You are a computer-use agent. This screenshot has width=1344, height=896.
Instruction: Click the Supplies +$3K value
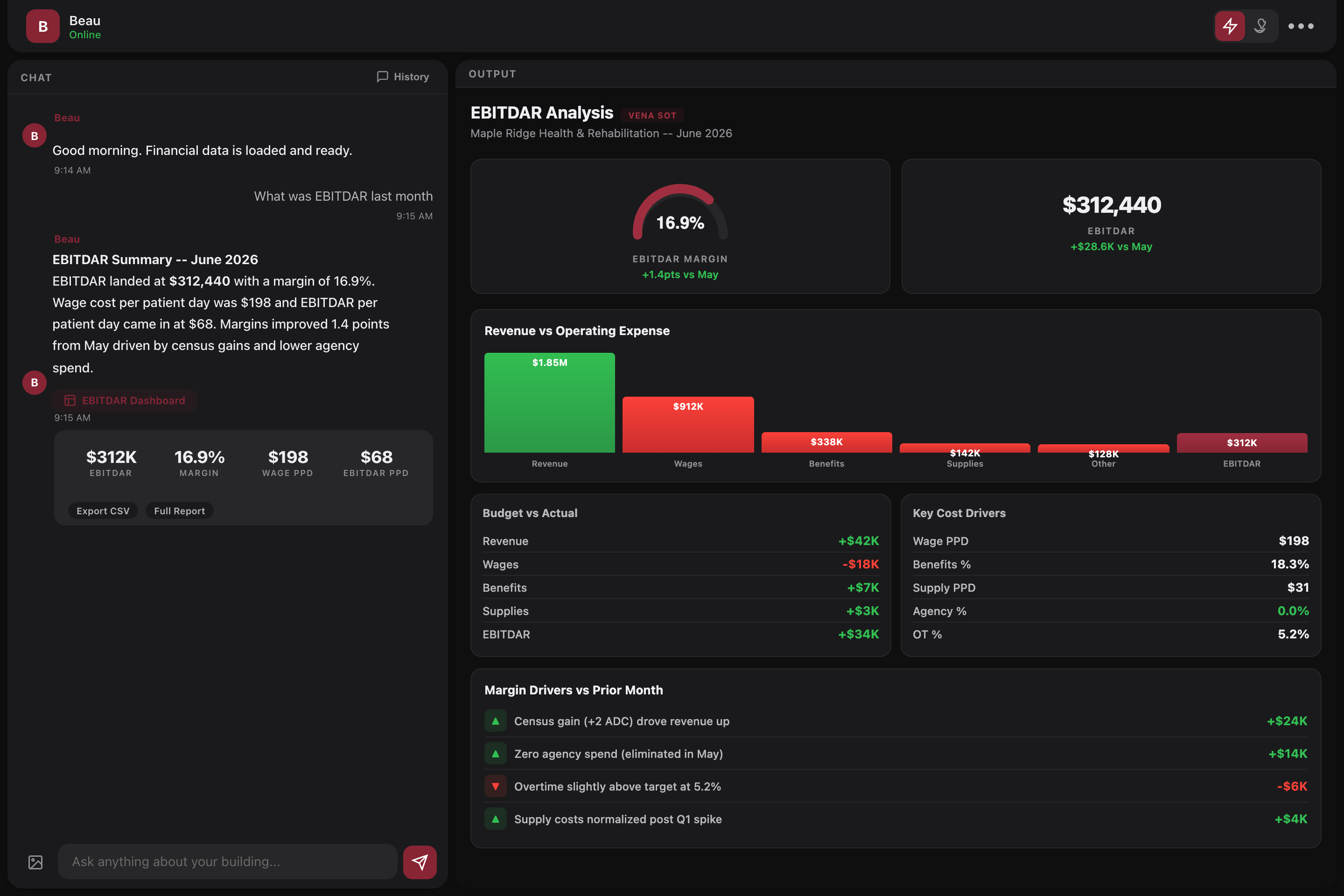click(x=862, y=611)
